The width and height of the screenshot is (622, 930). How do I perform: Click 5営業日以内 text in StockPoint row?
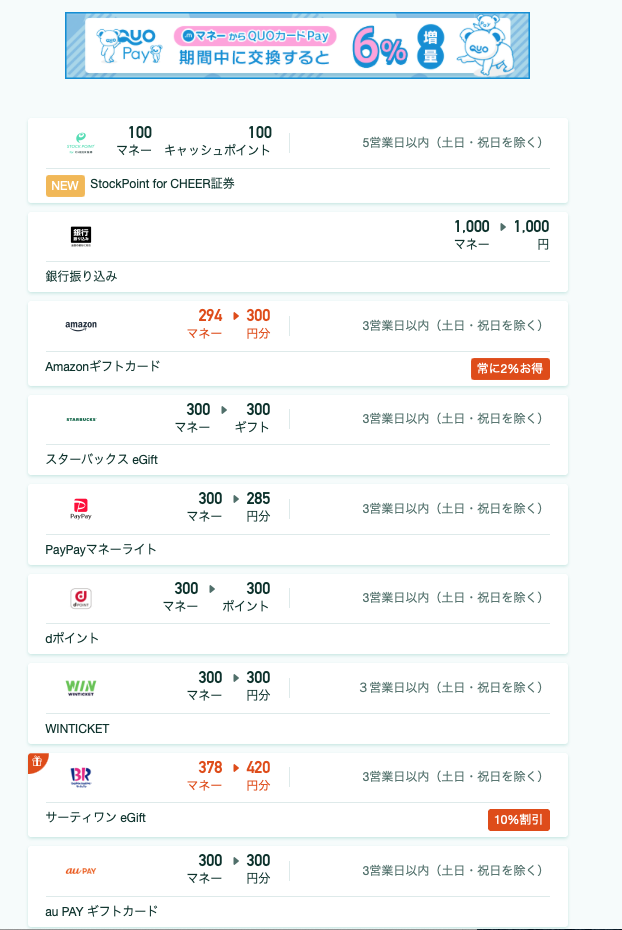point(452,143)
